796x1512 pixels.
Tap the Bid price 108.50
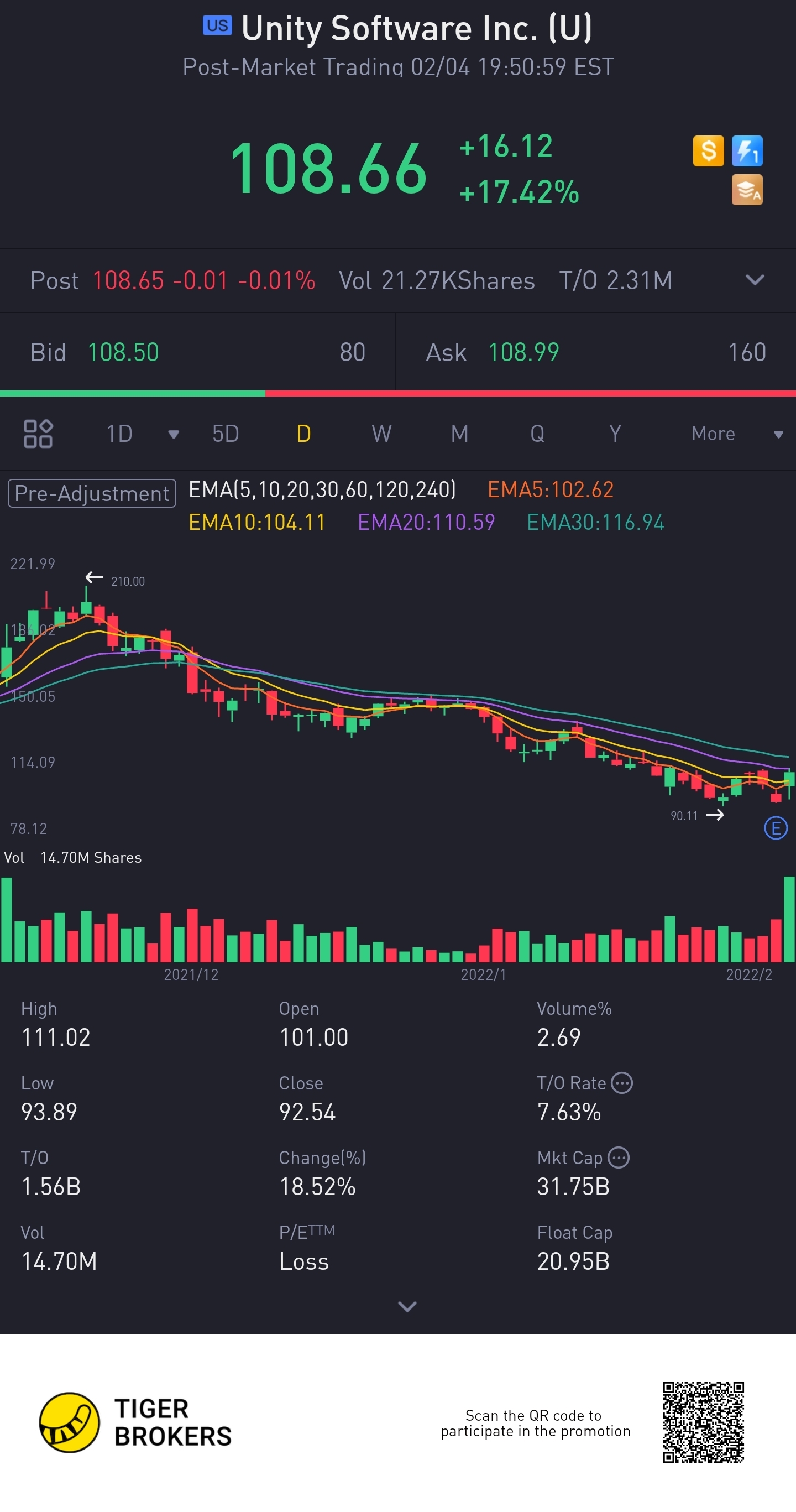pos(123,352)
